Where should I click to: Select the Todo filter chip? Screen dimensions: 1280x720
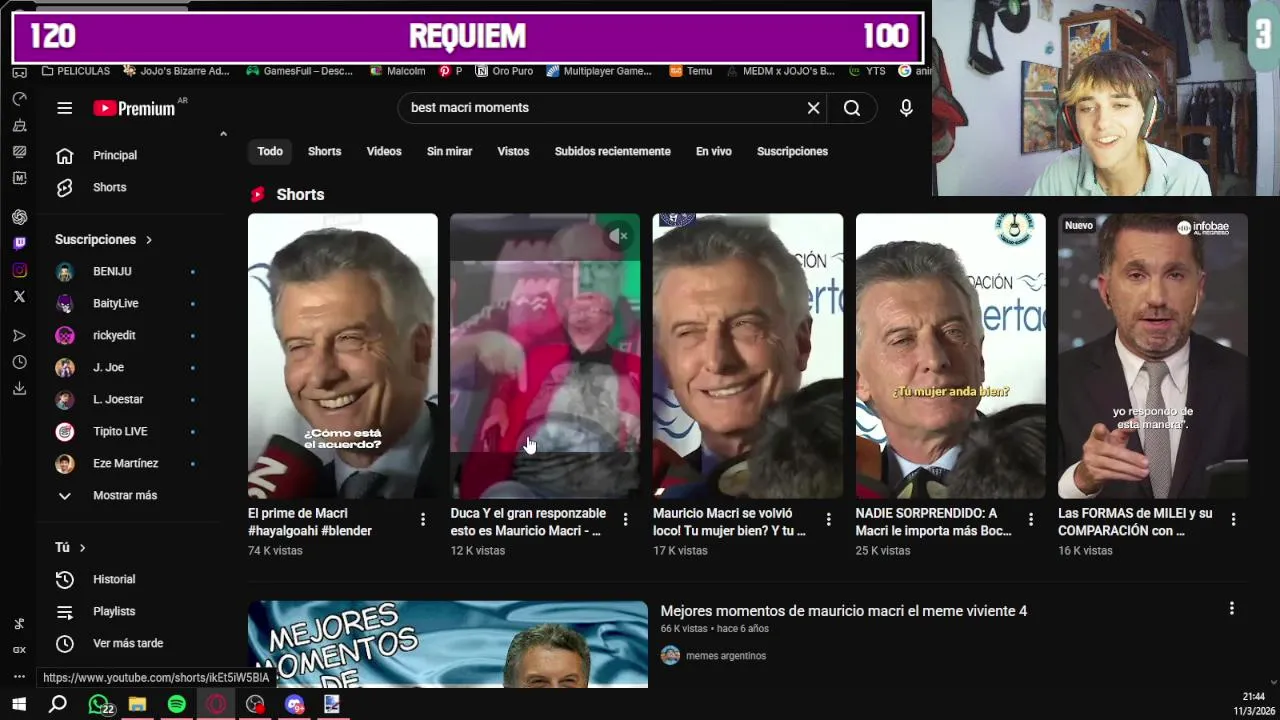click(270, 151)
